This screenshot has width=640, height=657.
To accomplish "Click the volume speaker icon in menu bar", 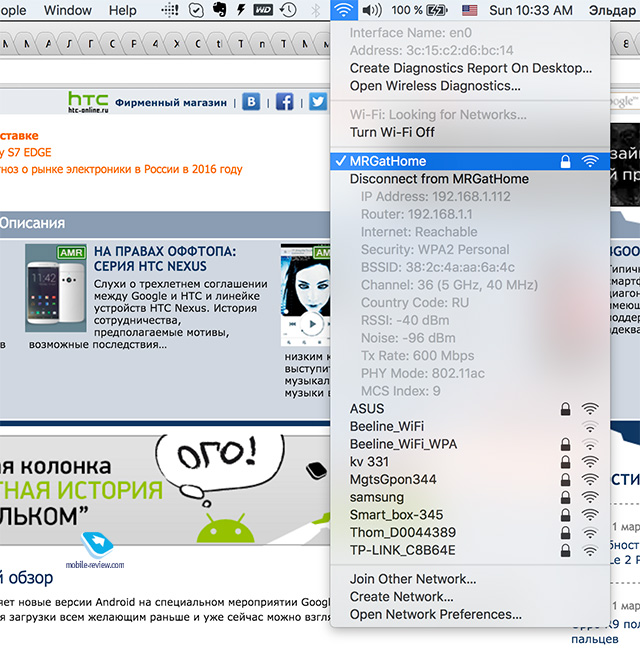I will pyautogui.click(x=372, y=10).
